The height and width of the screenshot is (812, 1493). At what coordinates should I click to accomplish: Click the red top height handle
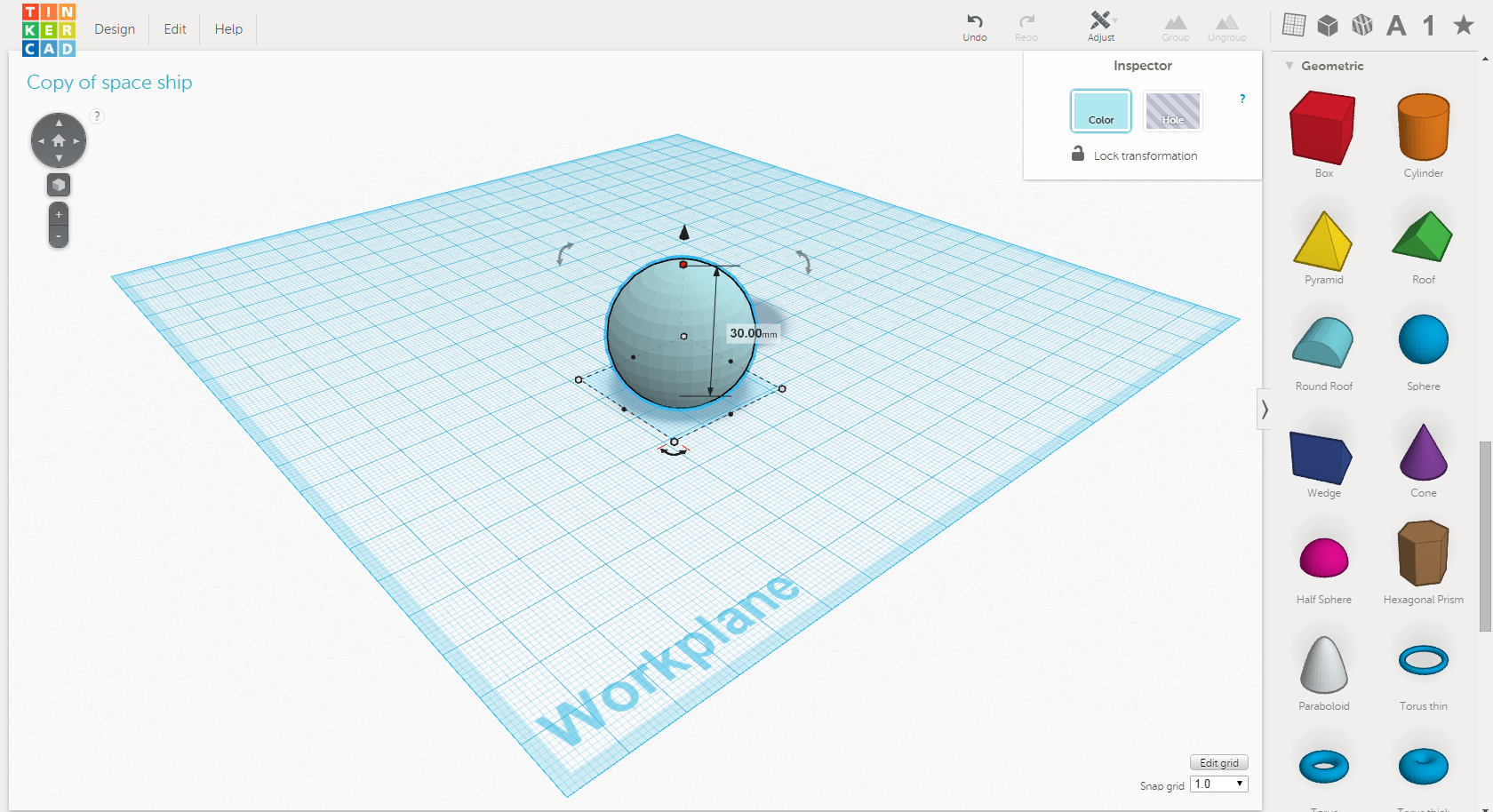683,265
